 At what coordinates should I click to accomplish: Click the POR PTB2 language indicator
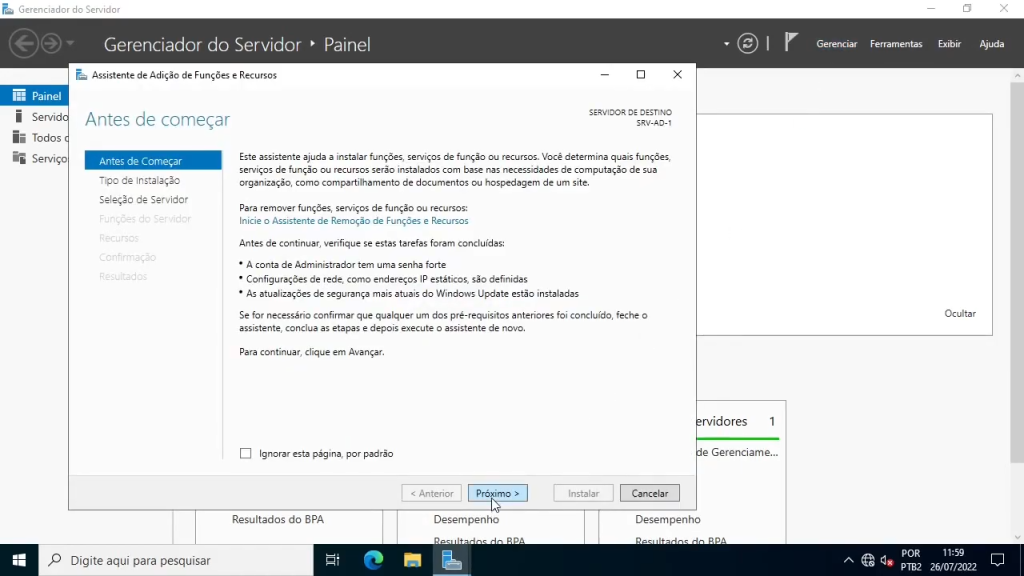point(911,560)
